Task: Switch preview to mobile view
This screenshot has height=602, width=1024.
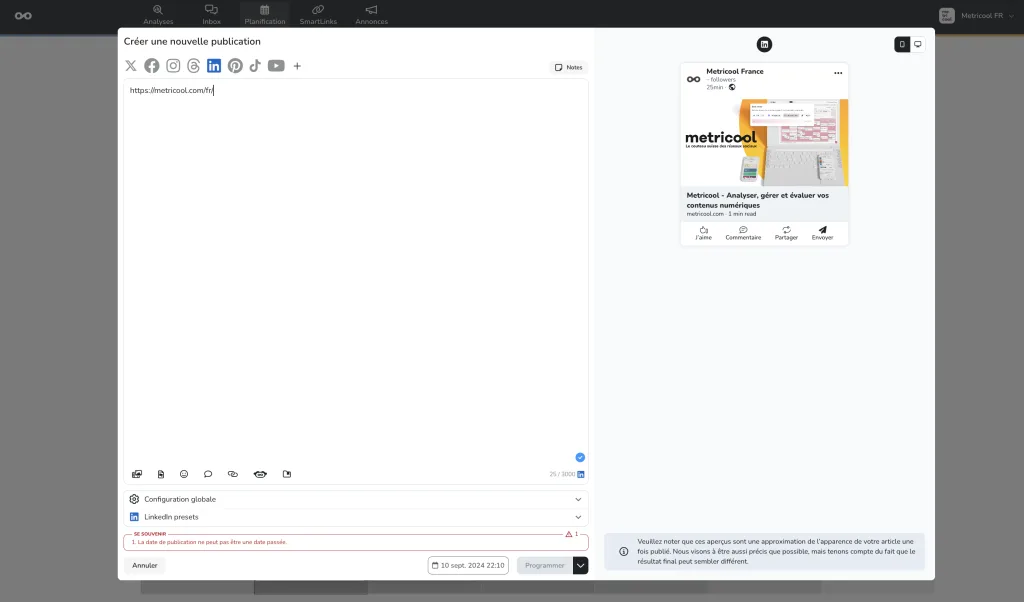Action: tap(902, 44)
